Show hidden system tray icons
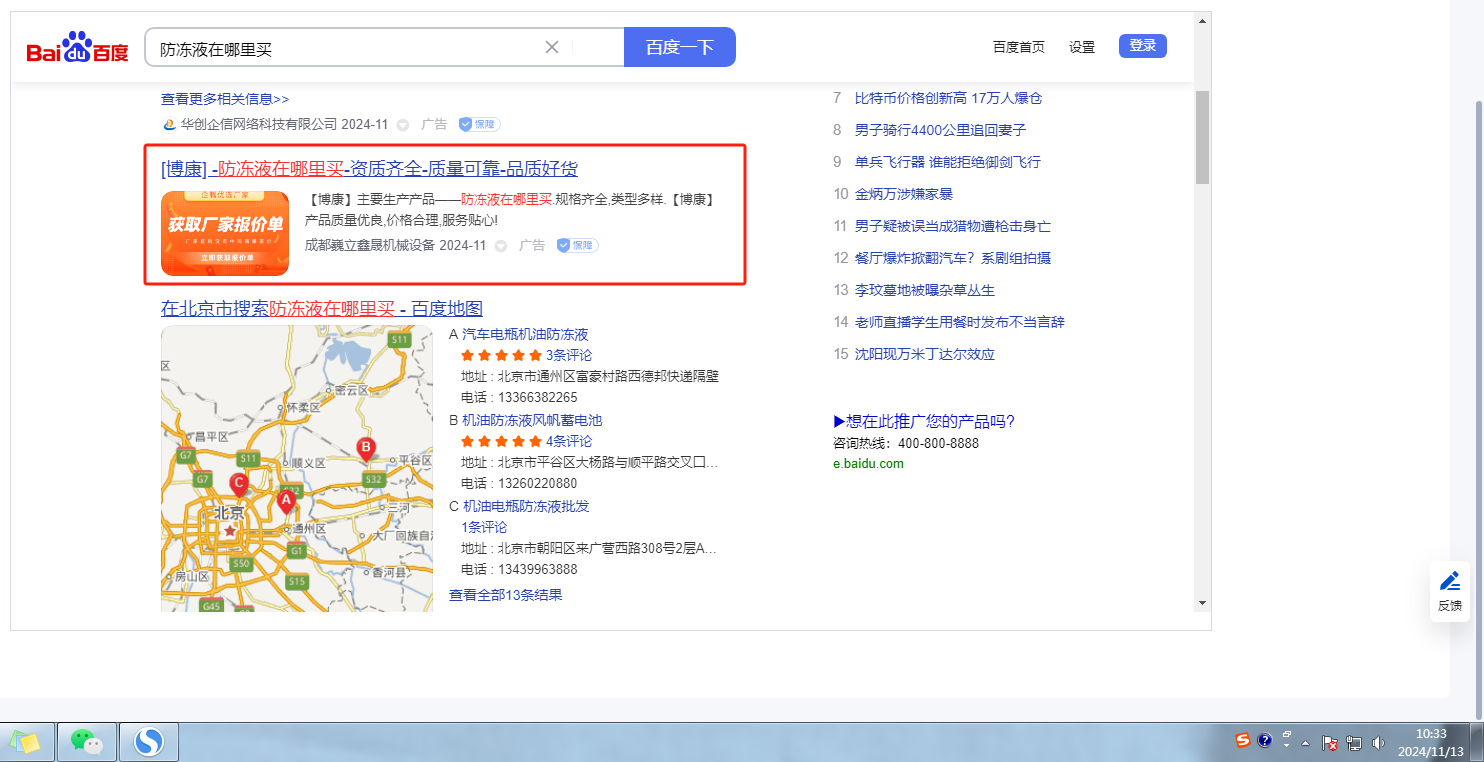 pyautogui.click(x=1305, y=742)
